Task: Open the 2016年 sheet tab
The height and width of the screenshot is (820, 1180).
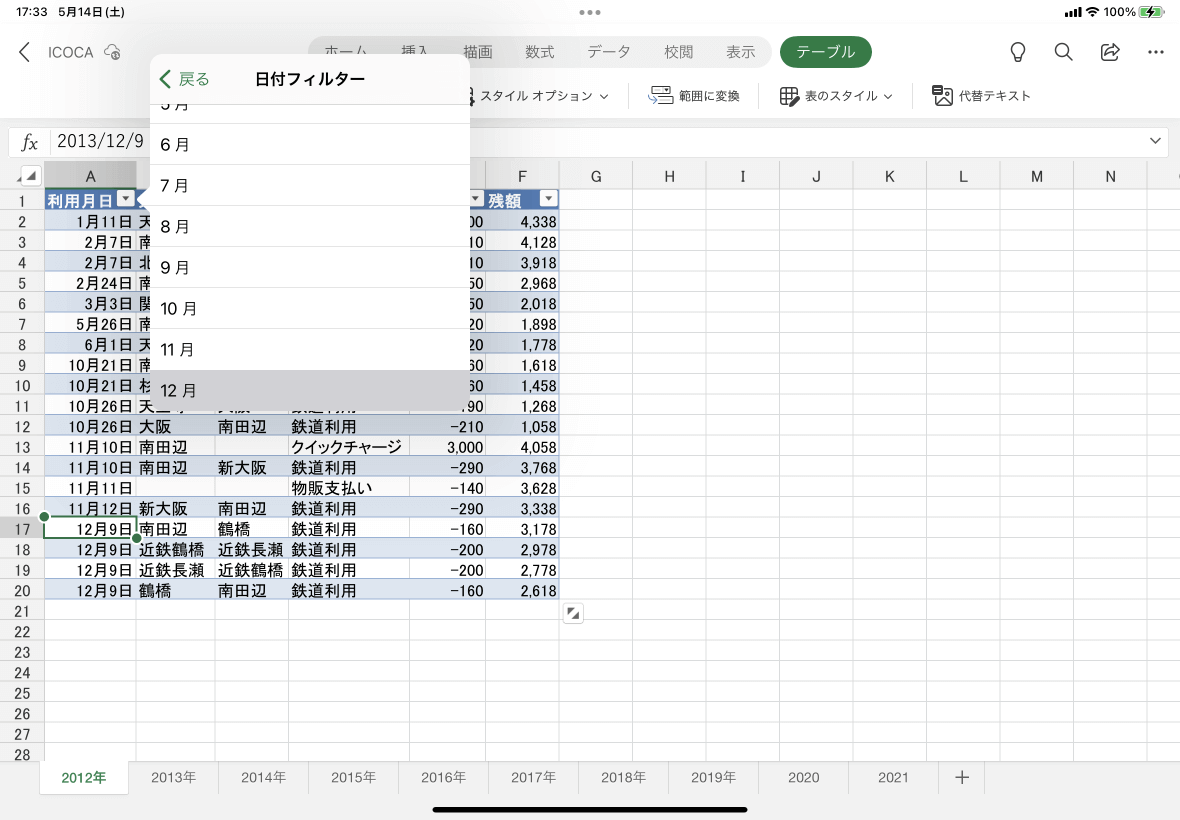Action: click(x=443, y=777)
